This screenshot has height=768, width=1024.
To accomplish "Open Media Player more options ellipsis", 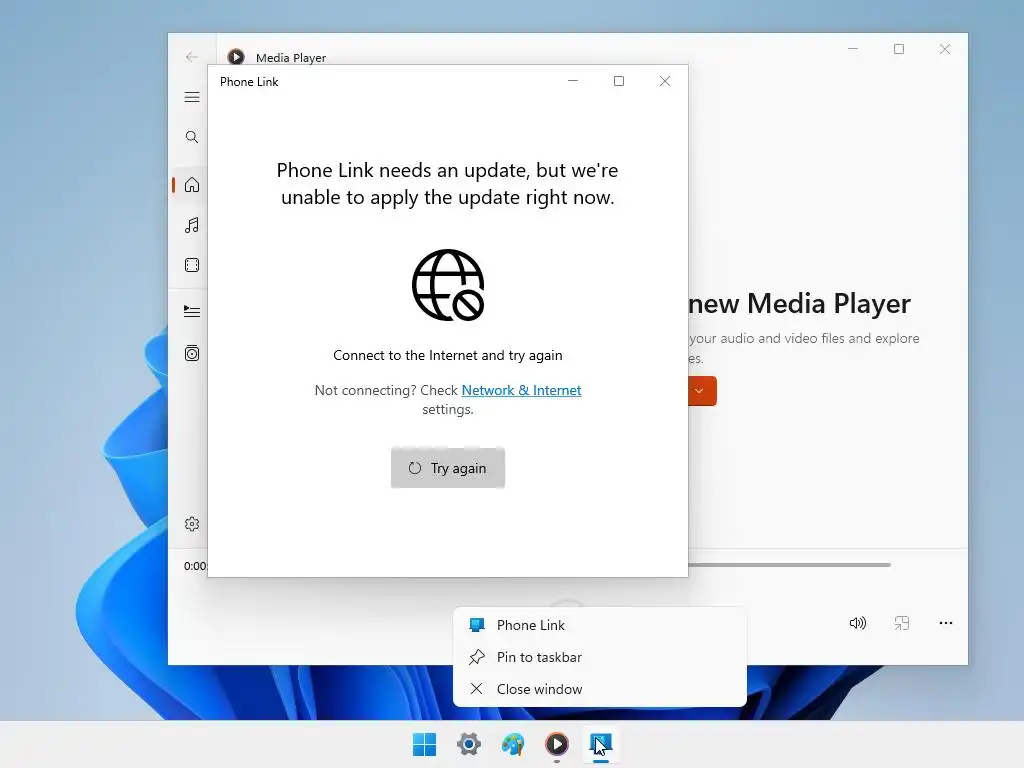I will pyautogui.click(x=946, y=623).
